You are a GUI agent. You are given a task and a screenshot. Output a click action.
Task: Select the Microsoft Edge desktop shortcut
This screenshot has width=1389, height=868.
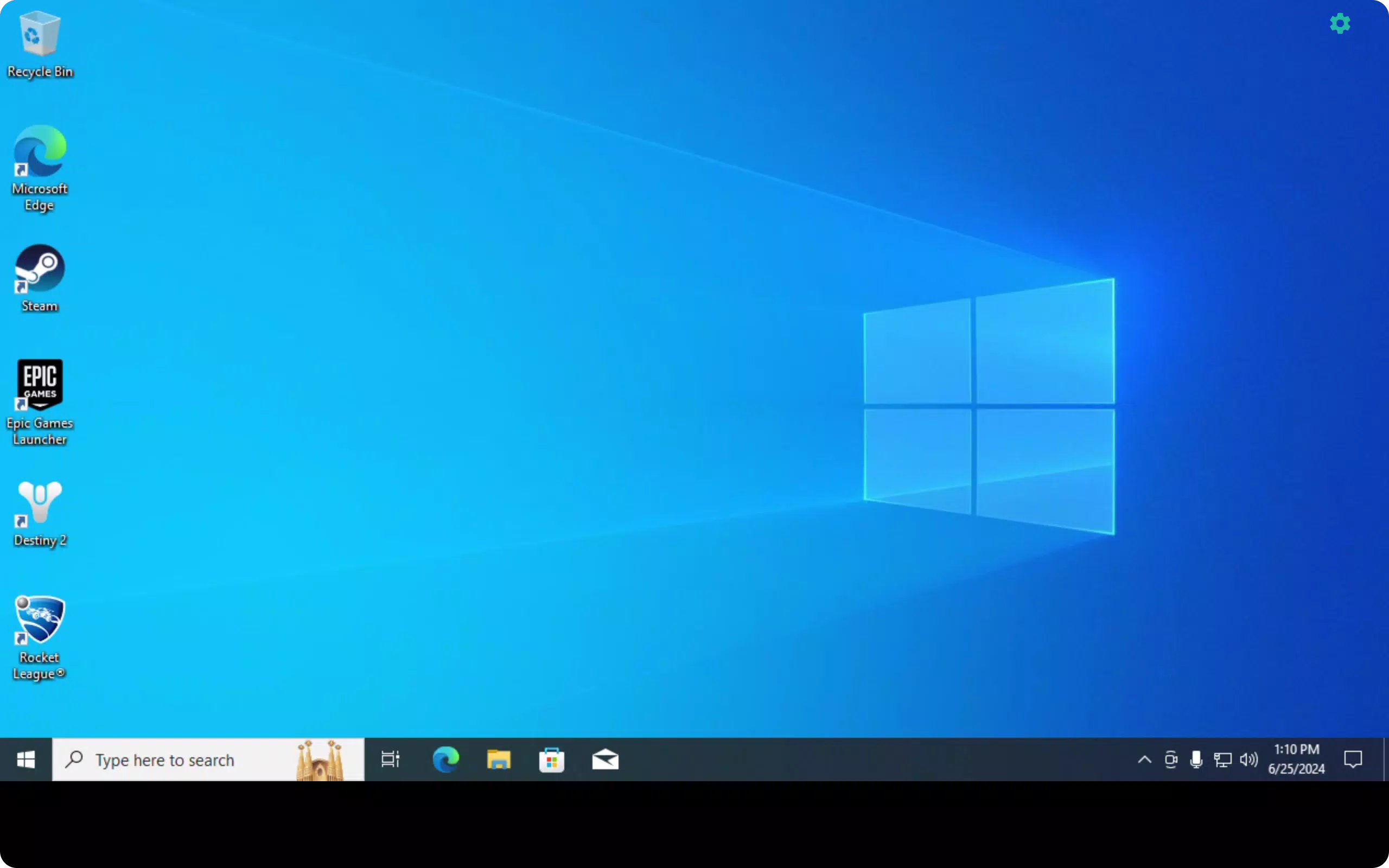[x=40, y=168]
